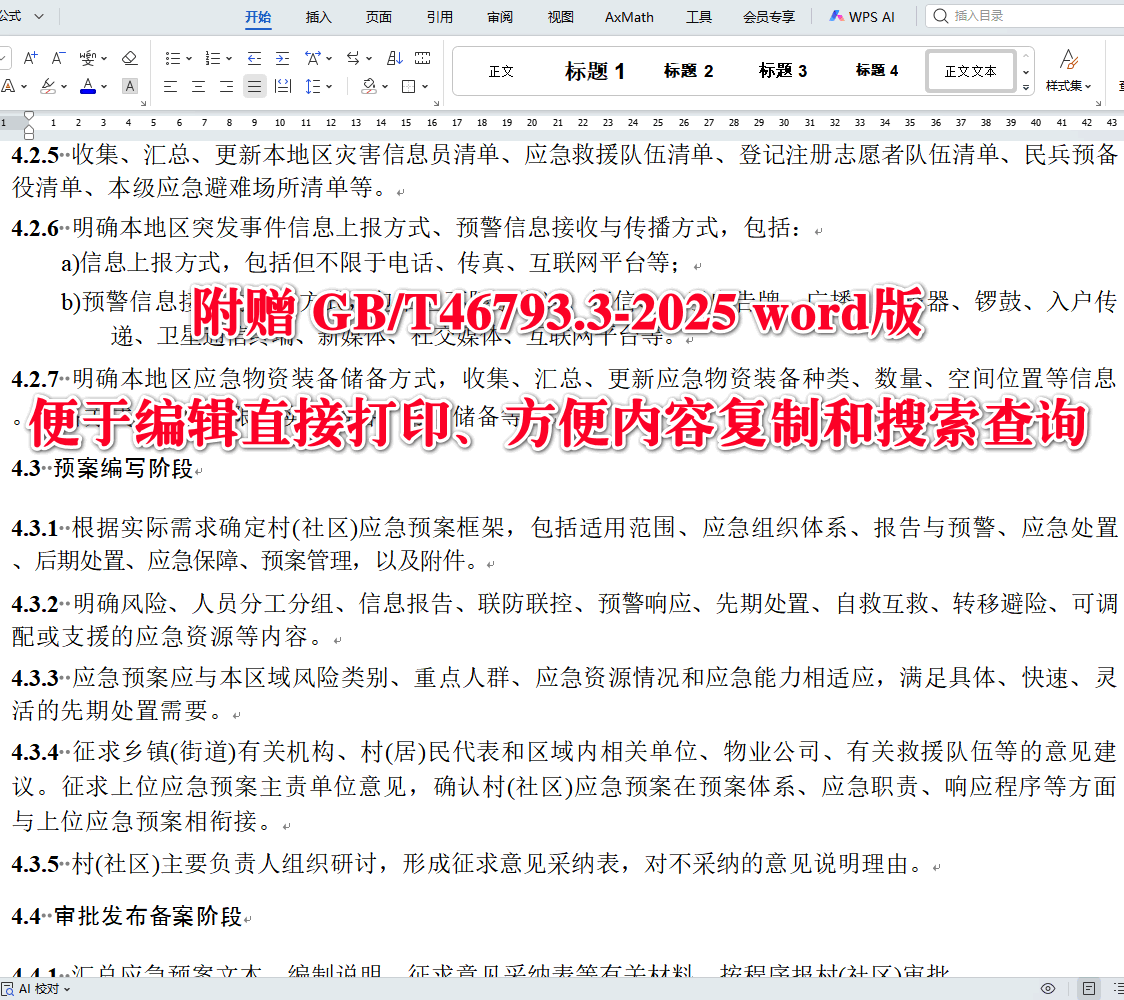Apply bullet list formatting
The image size is (1124, 1000).
tap(173, 57)
